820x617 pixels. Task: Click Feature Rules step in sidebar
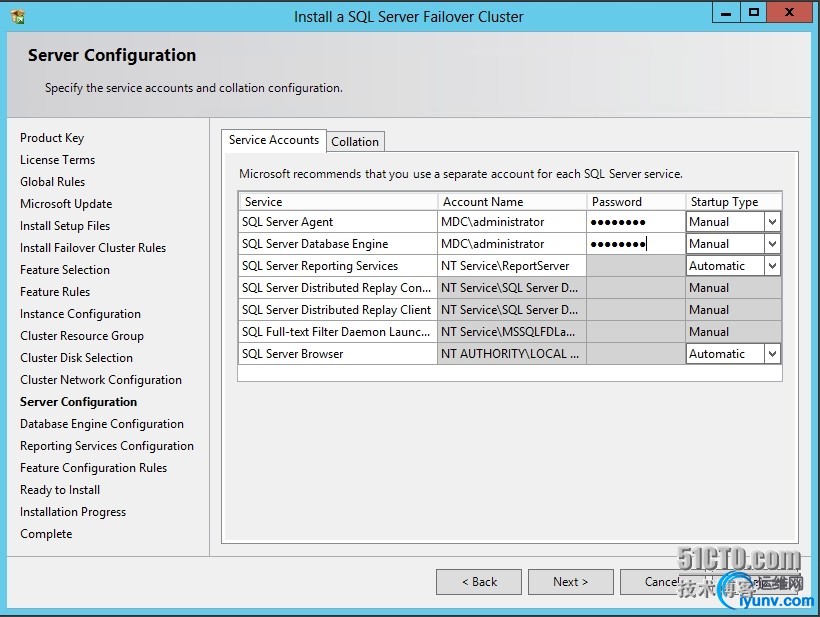(55, 292)
